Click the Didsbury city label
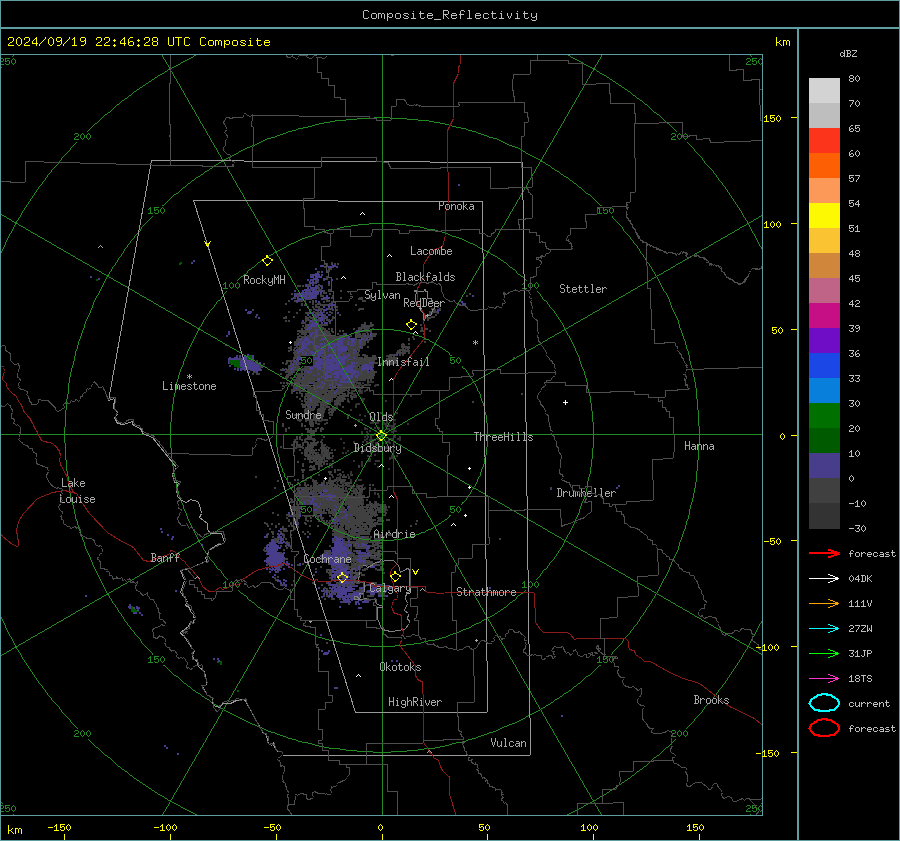Viewport: 900px width, 841px height. coord(377,448)
